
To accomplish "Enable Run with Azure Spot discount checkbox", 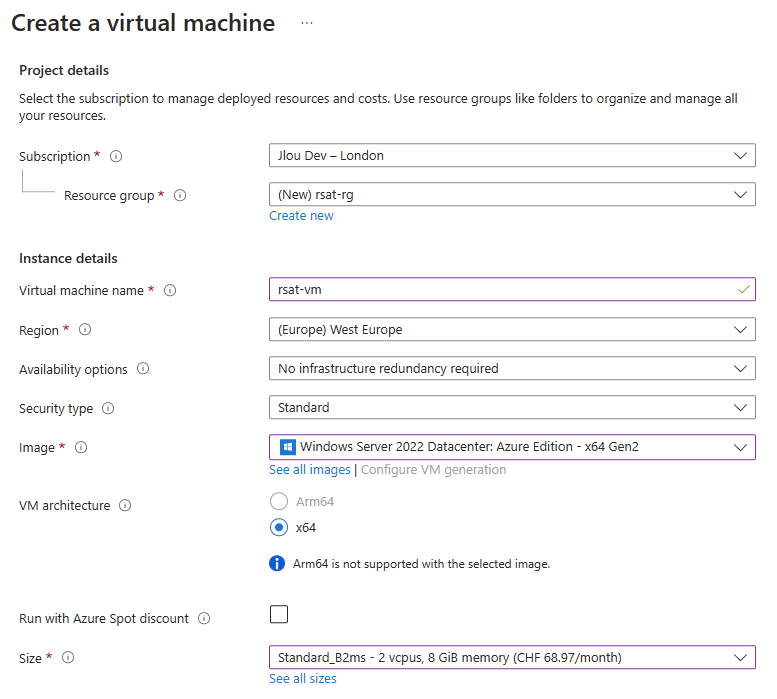I will click(x=279, y=614).
